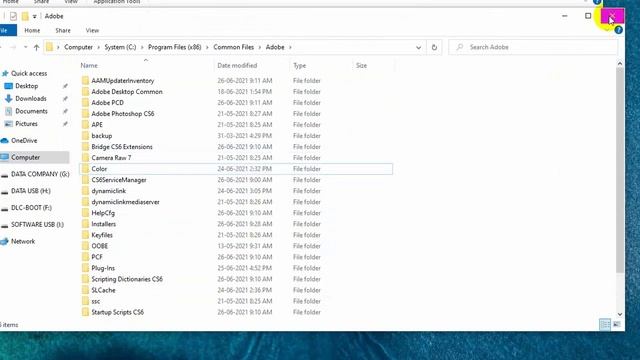Click the New folder quick access icon

click(x=25, y=16)
